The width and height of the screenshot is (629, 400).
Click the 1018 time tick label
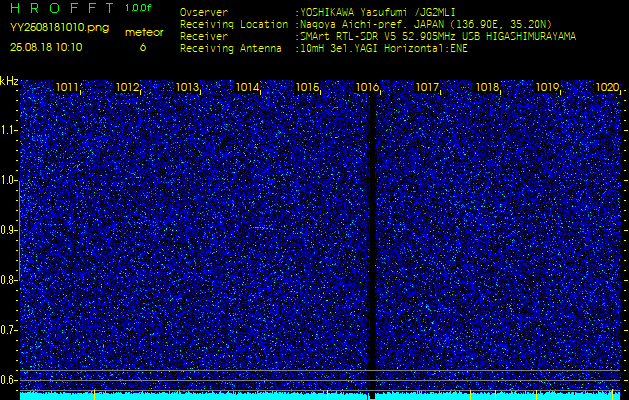coord(488,87)
